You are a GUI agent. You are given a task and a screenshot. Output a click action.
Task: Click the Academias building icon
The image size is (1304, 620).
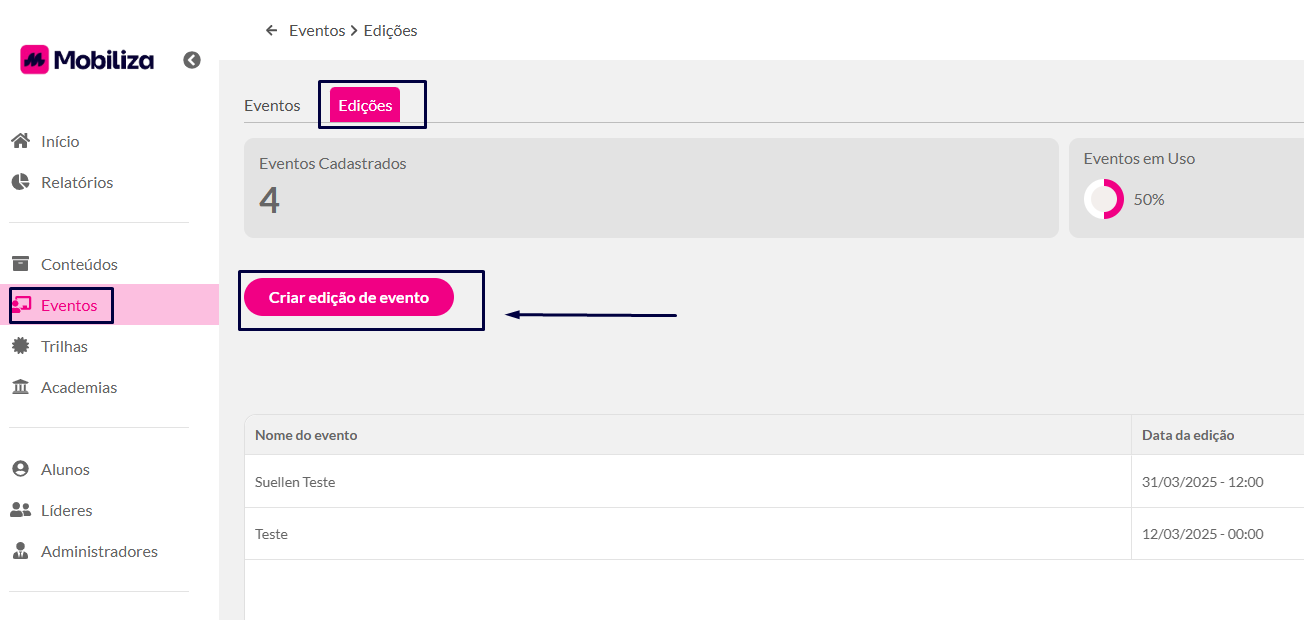(20, 387)
